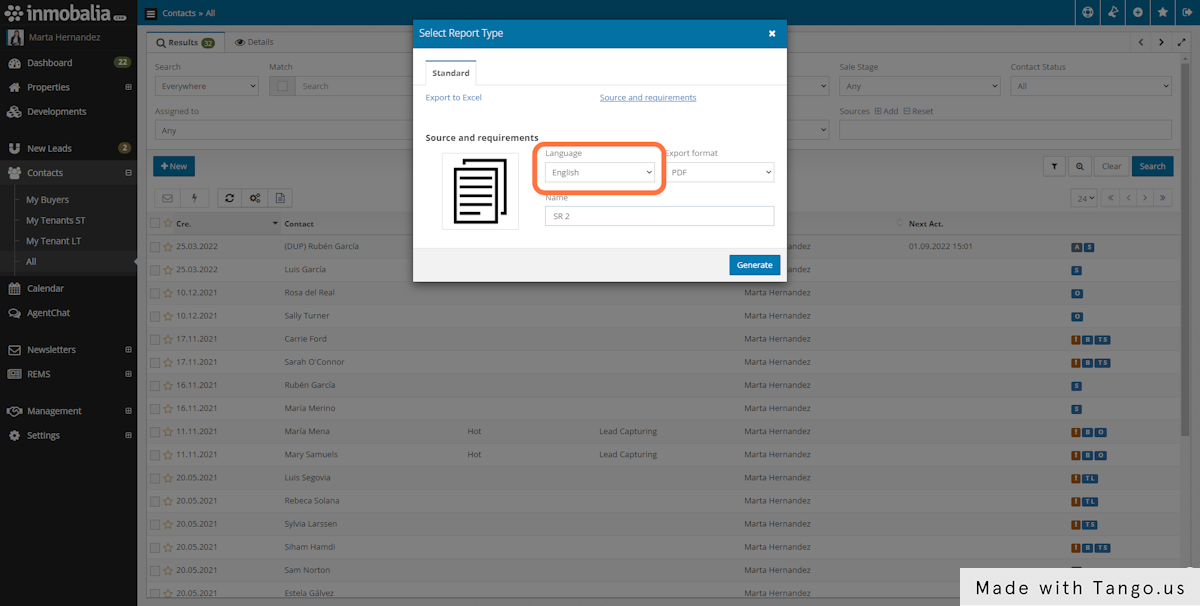The width and height of the screenshot is (1200, 606).
Task: Expand the Contact Status dropdown
Action: point(1090,87)
